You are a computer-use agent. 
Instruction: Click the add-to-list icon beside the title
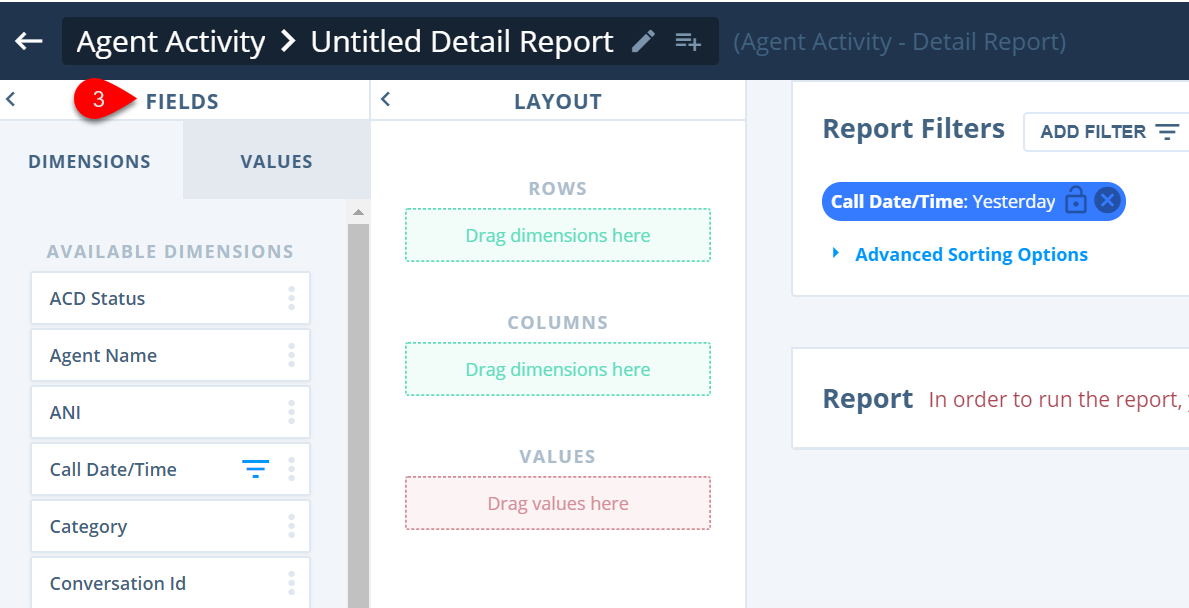[688, 41]
